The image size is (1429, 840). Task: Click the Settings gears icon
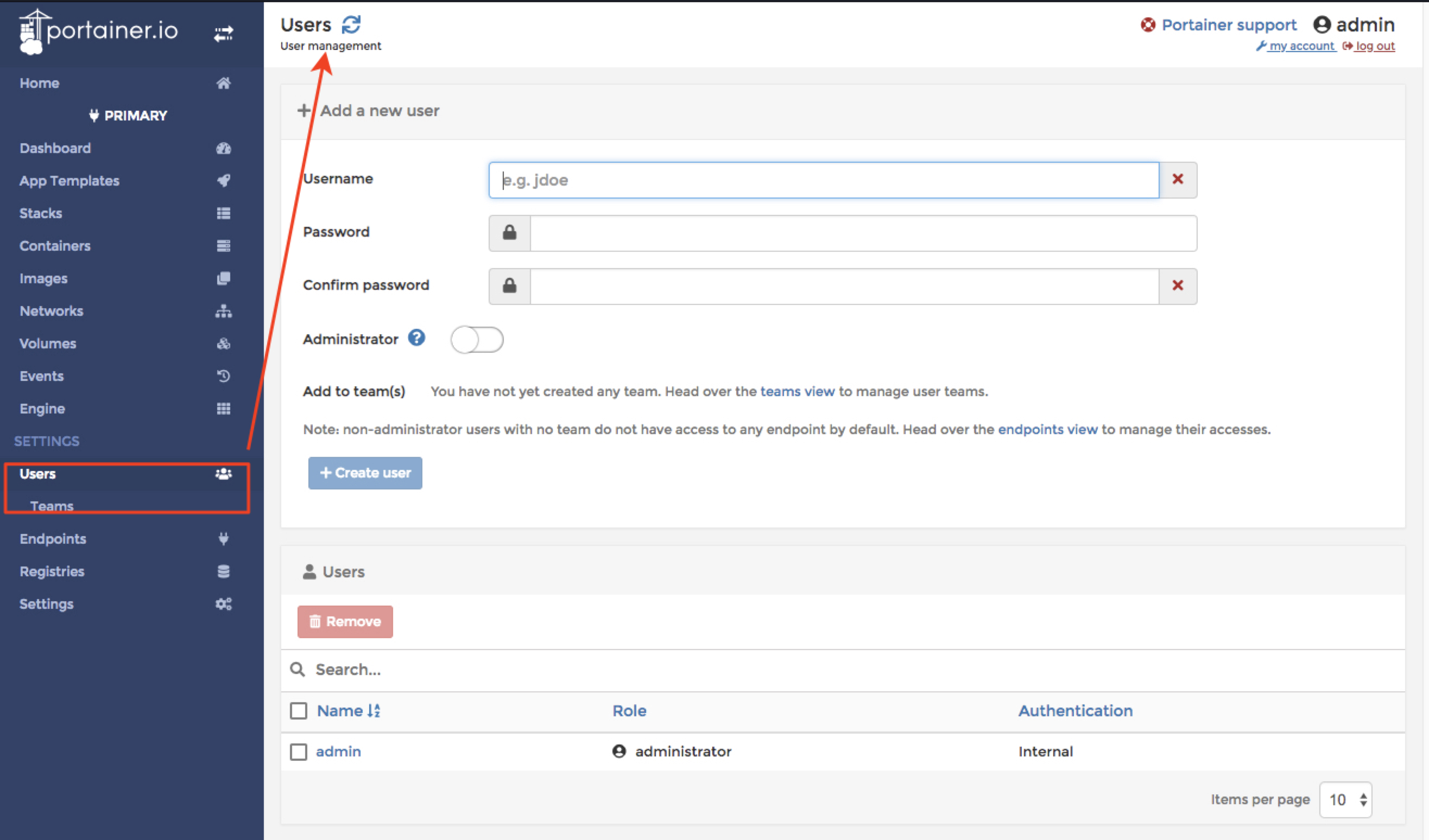(x=224, y=604)
